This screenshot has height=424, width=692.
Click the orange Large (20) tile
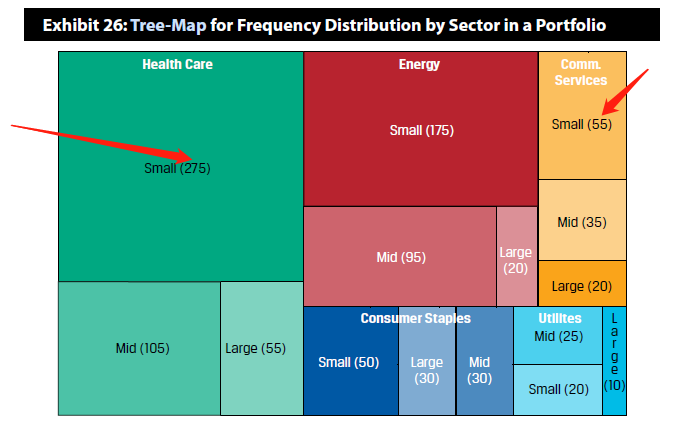(582, 283)
